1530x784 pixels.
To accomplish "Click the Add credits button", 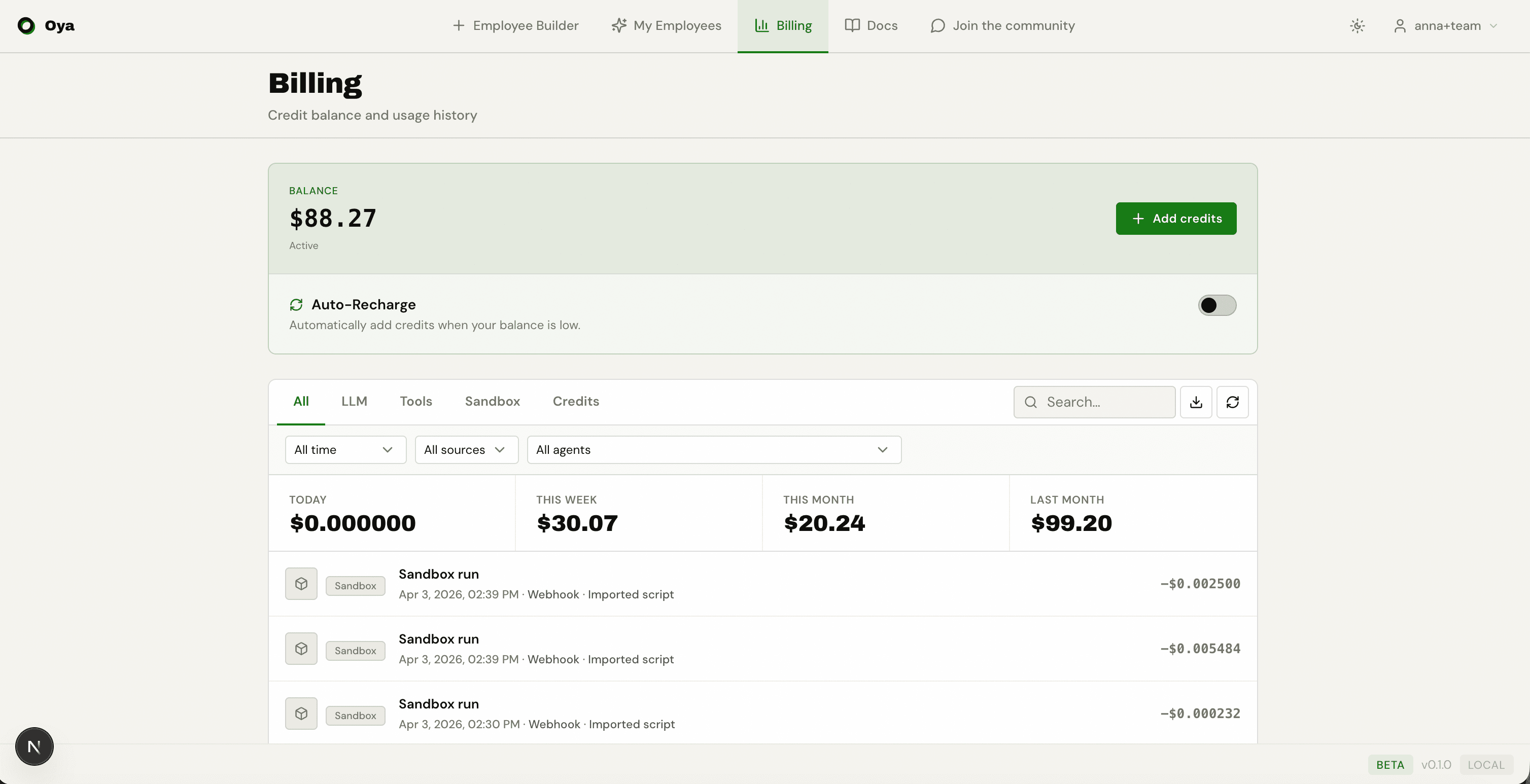I will pos(1175,219).
